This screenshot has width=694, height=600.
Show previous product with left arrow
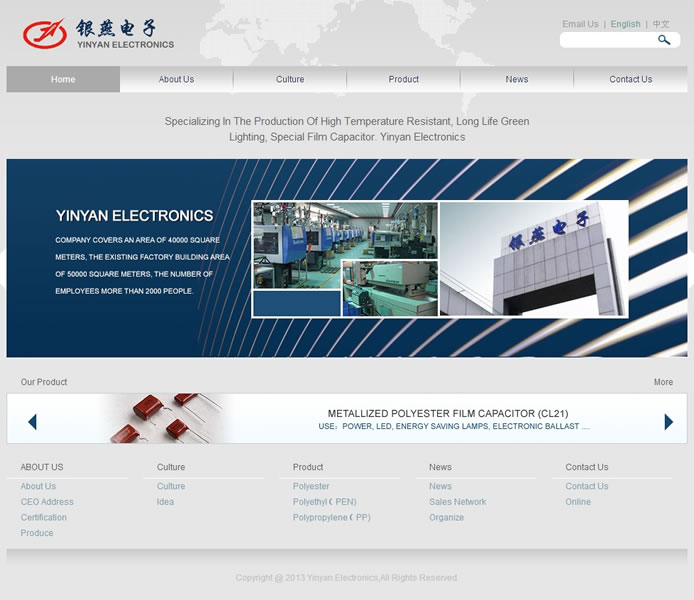(x=32, y=422)
